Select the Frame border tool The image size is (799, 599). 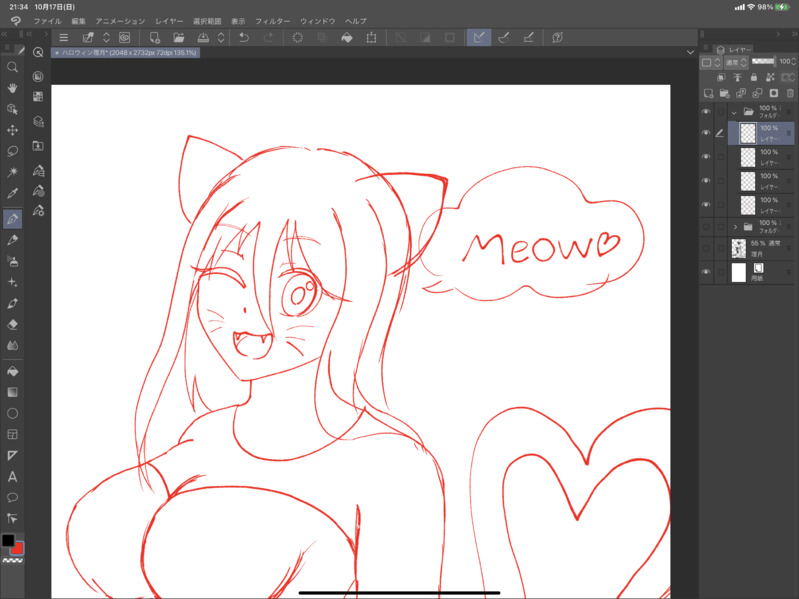13,434
